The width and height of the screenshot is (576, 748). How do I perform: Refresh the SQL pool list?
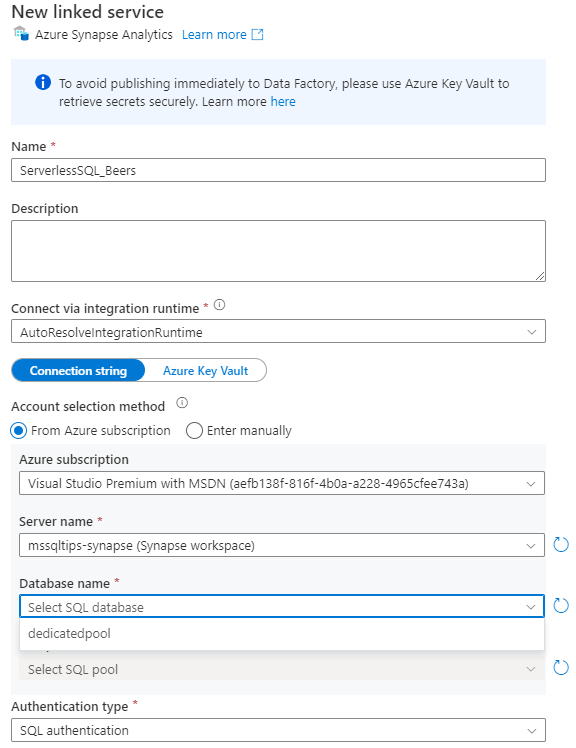click(561, 668)
